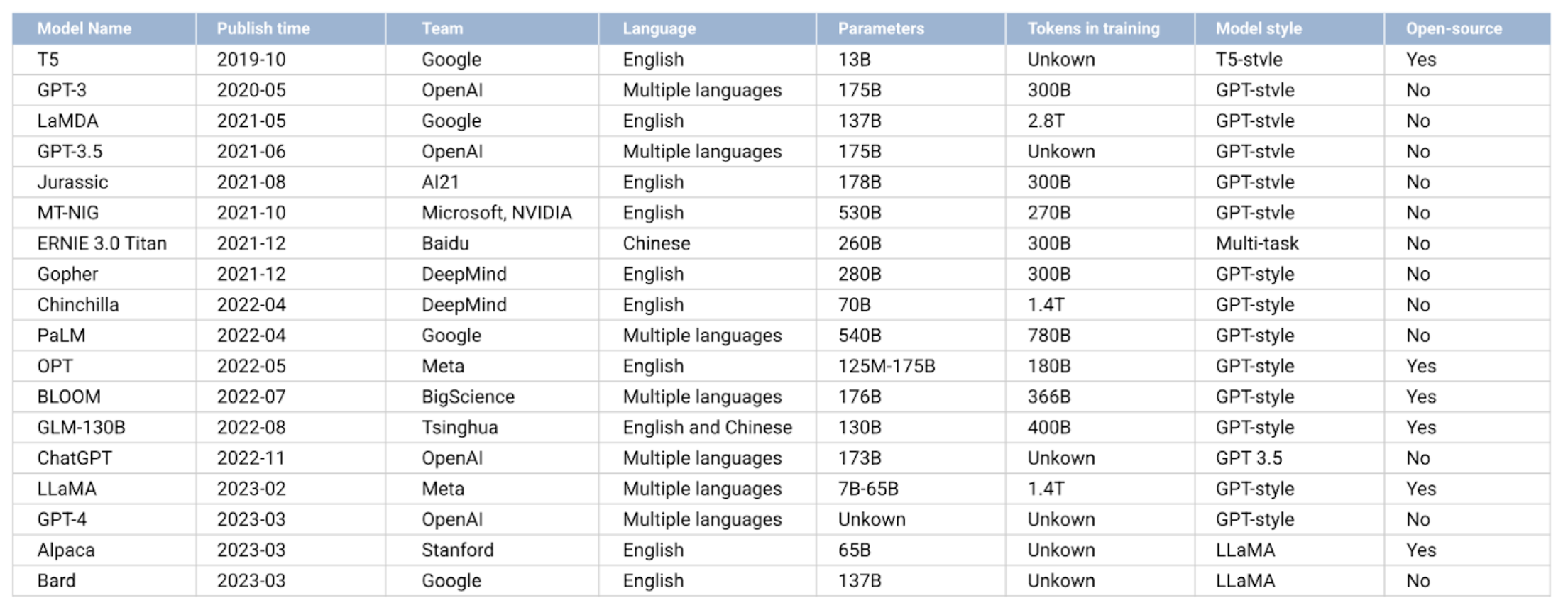Click the 173B parameters cell

click(911, 458)
